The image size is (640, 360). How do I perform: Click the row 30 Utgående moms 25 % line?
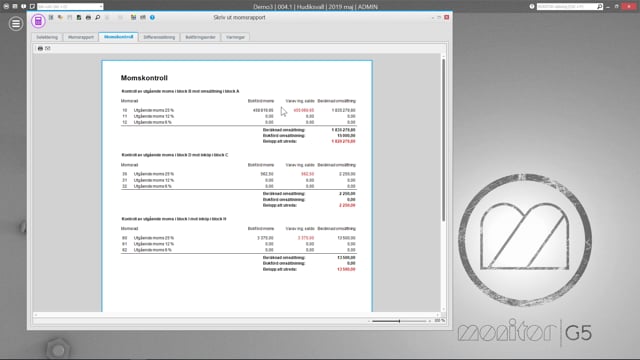238,174
